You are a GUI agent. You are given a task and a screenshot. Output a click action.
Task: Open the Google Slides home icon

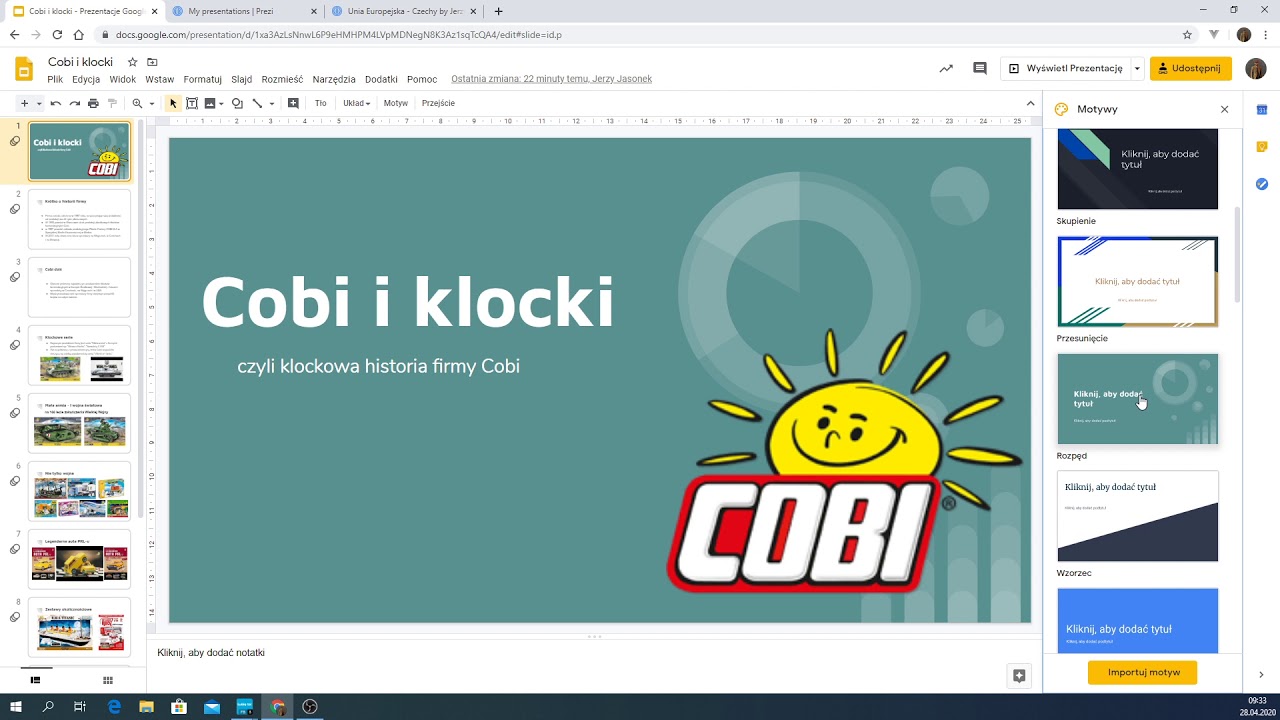pos(24,69)
